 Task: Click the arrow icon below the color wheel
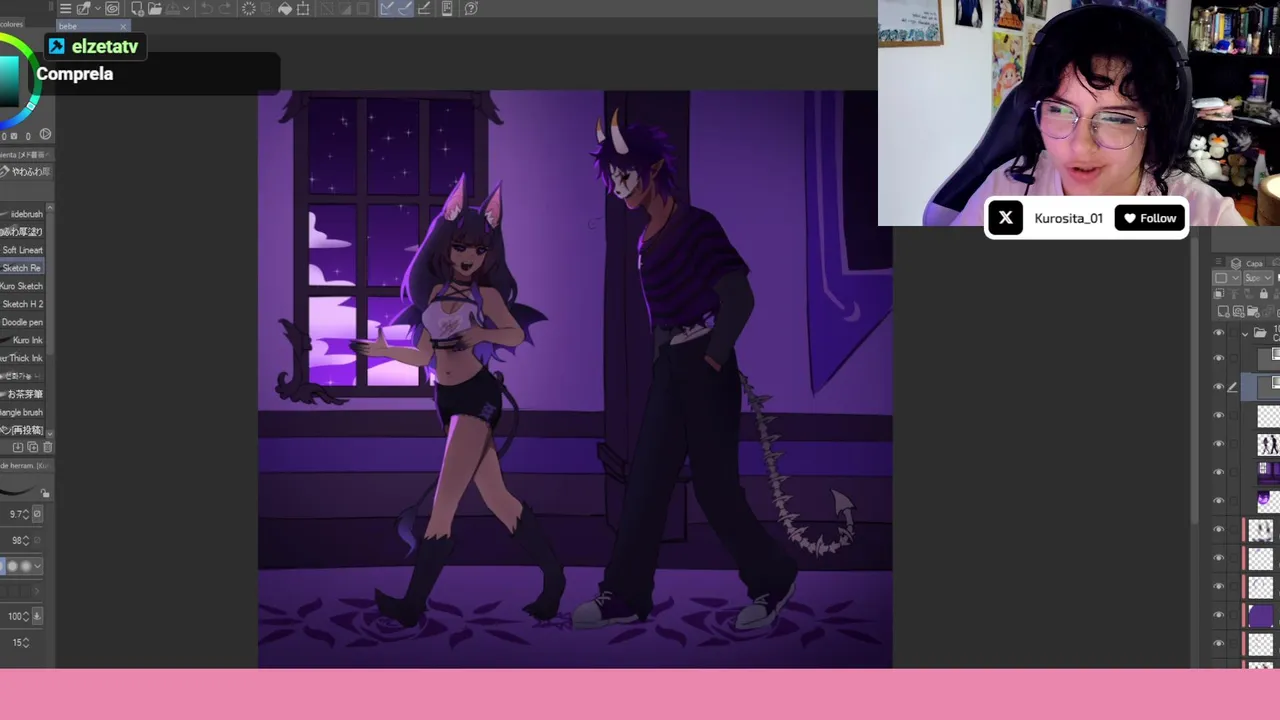point(45,134)
